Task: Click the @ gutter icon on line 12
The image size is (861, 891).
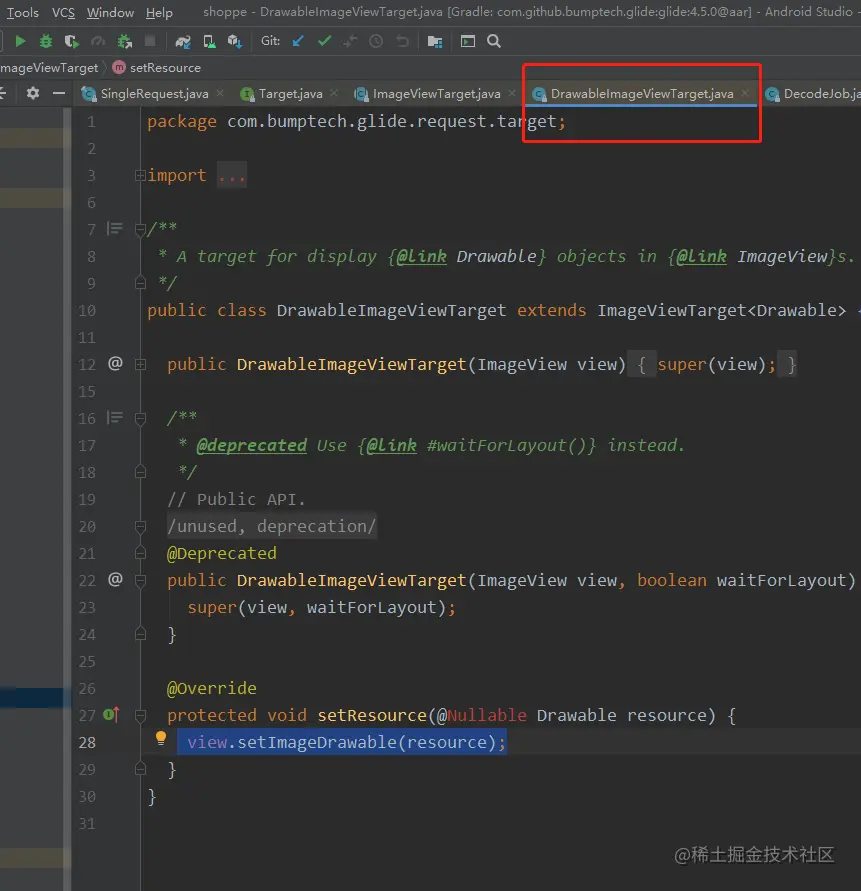Action: click(115, 363)
